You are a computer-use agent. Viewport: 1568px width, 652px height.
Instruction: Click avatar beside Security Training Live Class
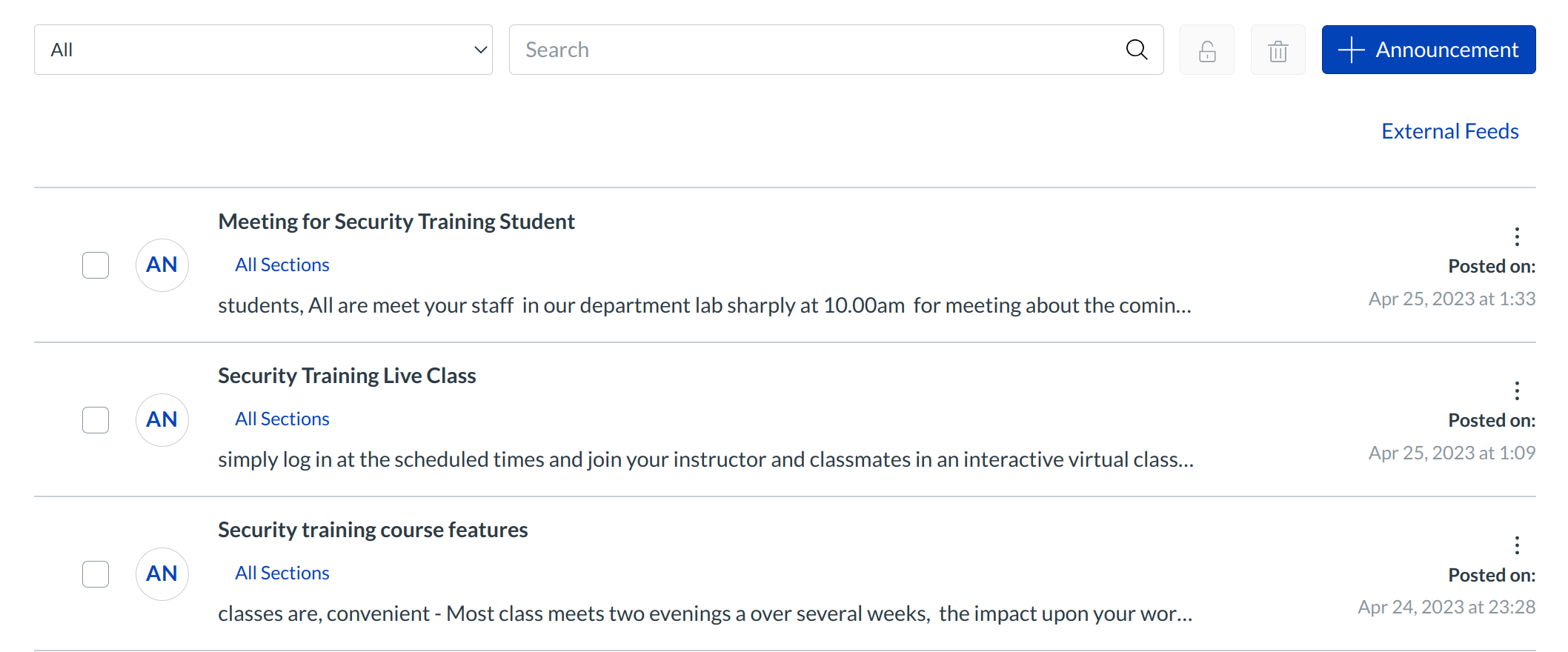click(162, 419)
